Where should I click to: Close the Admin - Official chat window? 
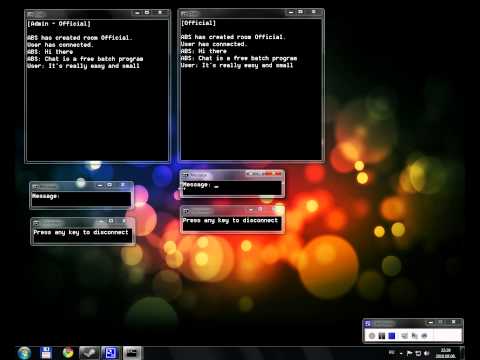[160, 13]
